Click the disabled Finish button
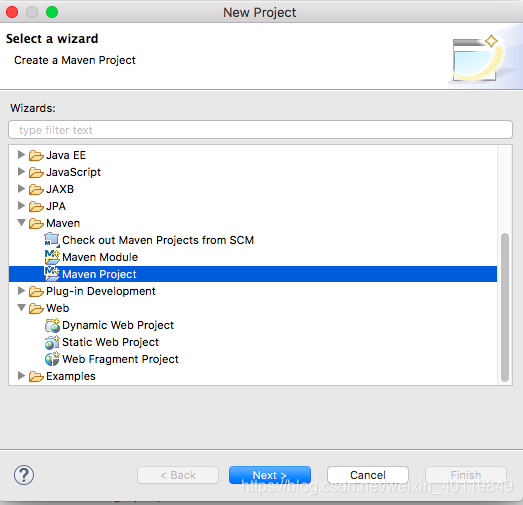The image size is (523, 505). [x=466, y=475]
